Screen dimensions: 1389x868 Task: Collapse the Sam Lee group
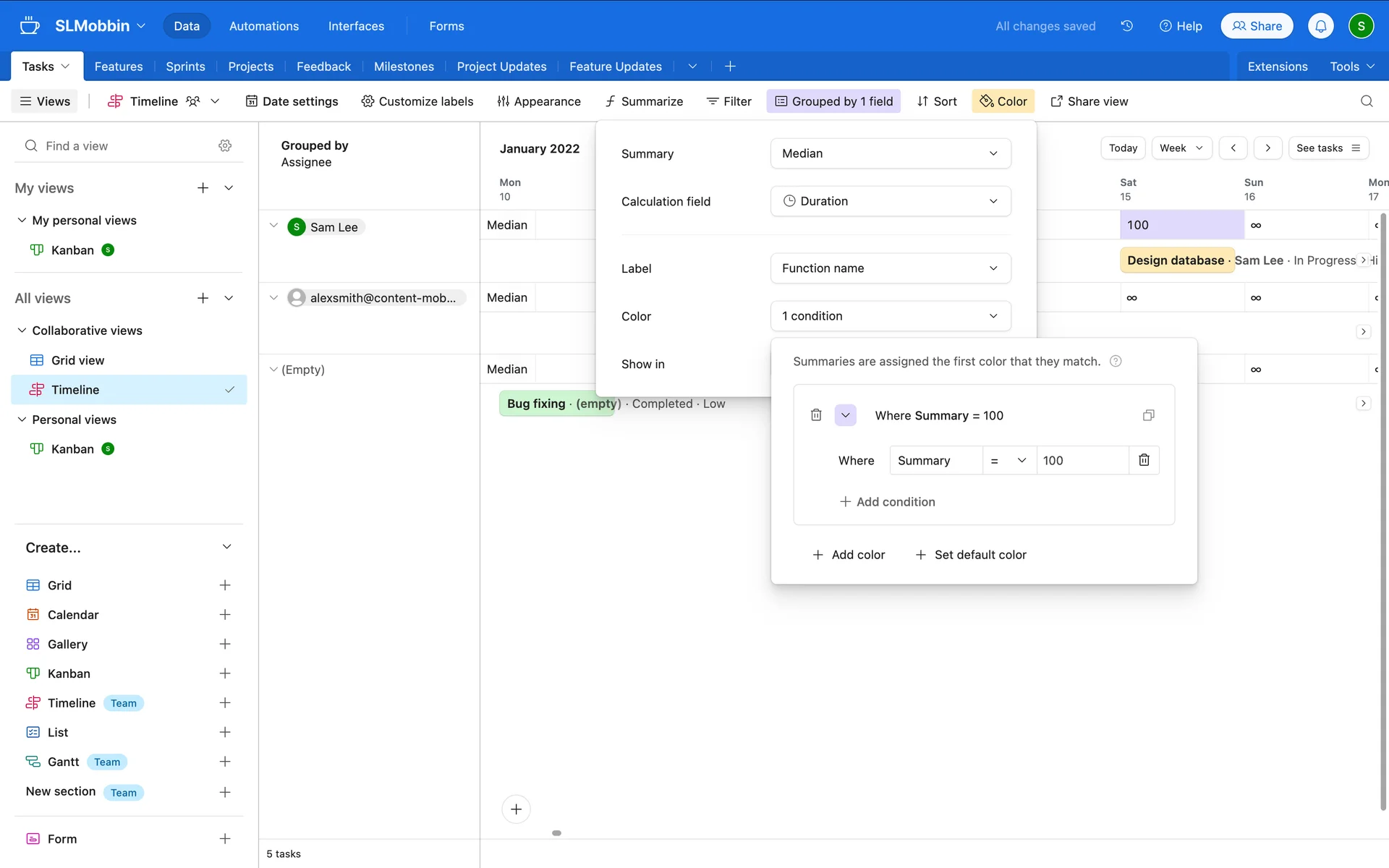[273, 226]
